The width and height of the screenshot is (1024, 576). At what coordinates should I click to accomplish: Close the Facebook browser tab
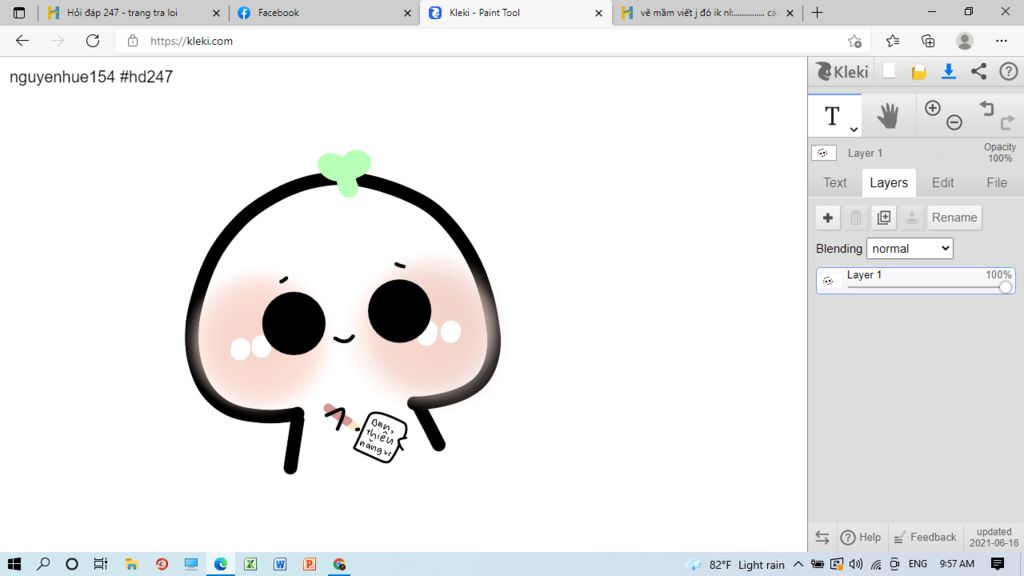[x=408, y=12]
